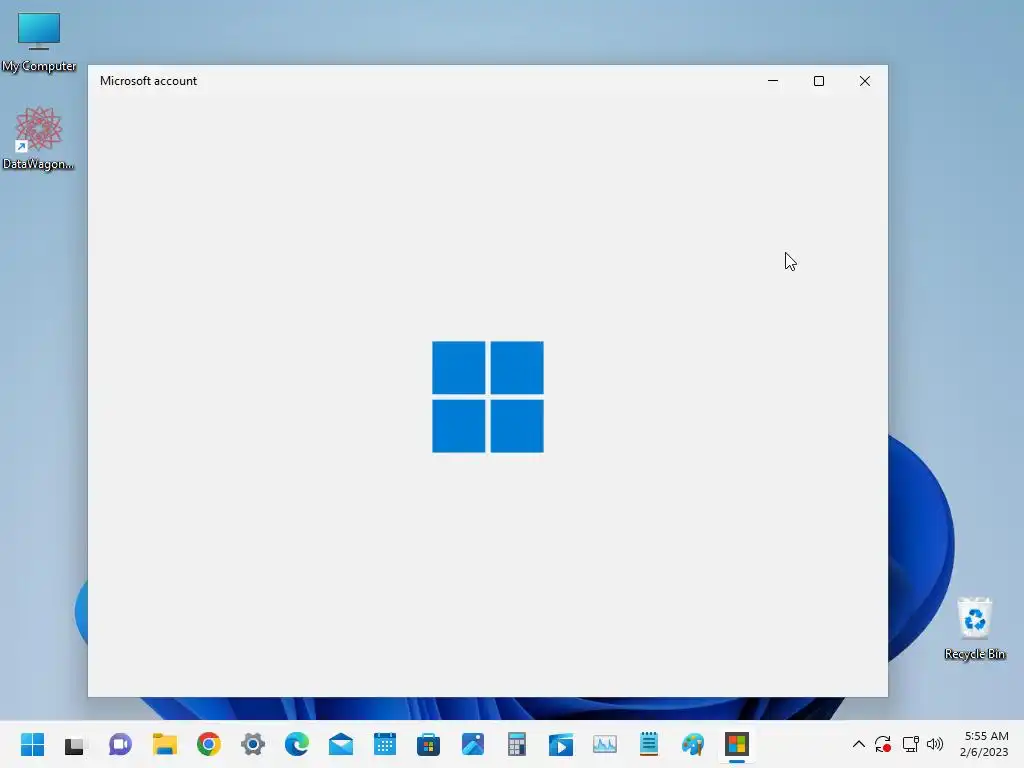Select the DataWagon desktop shortcut
Image resolution: width=1024 pixels, height=768 pixels.
point(39,138)
